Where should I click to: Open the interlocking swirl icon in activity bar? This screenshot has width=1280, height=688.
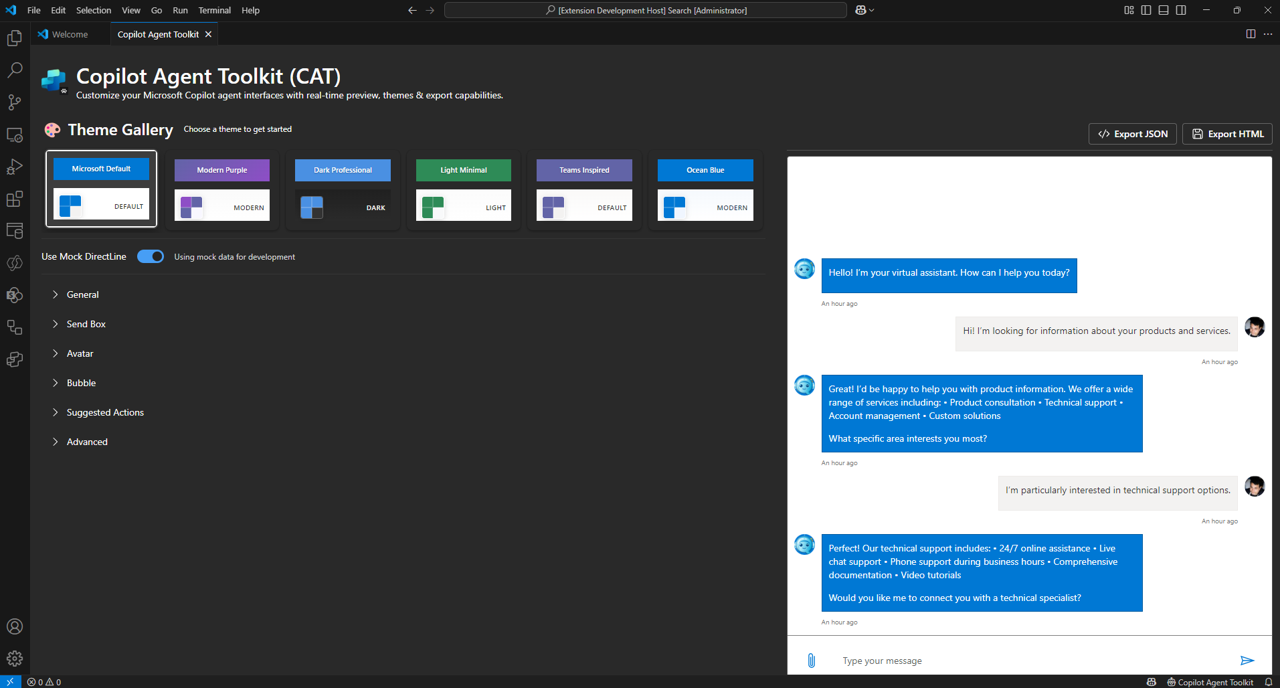coord(14,263)
